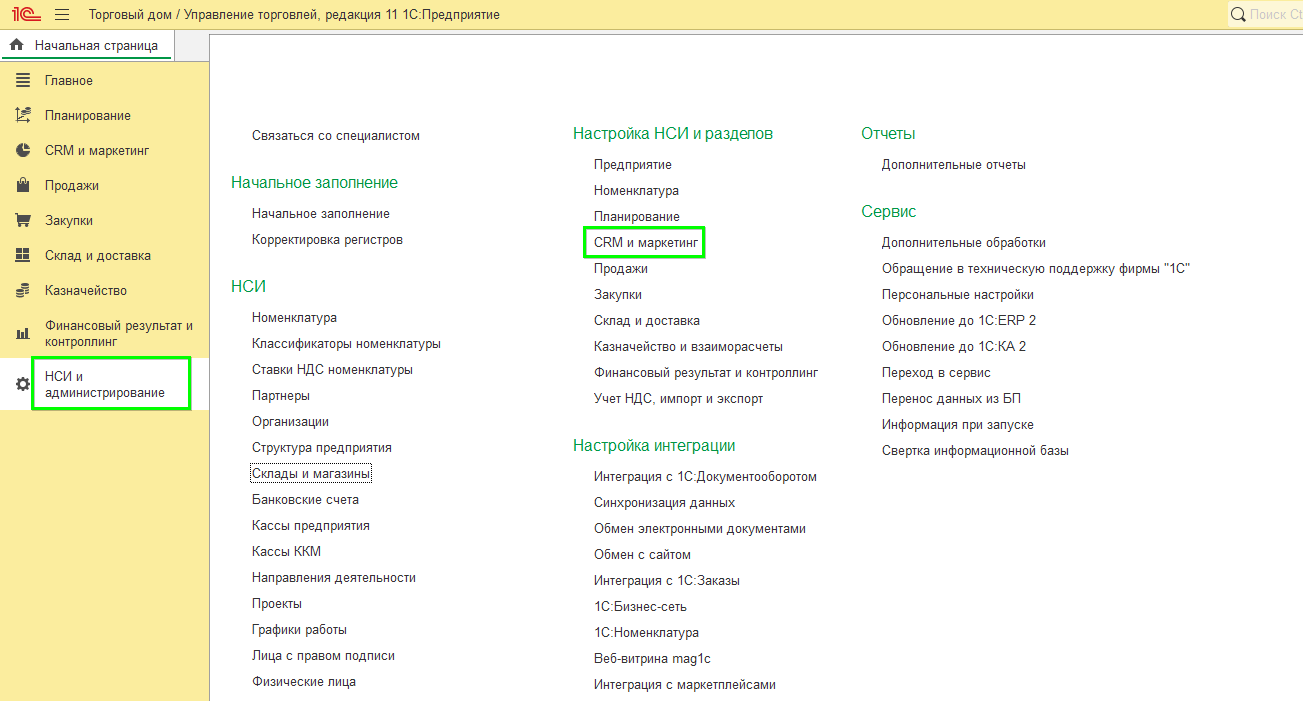Open Персональные настройки
Image resolution: width=1303 pixels, height=701 pixels.
pyautogui.click(x=958, y=294)
